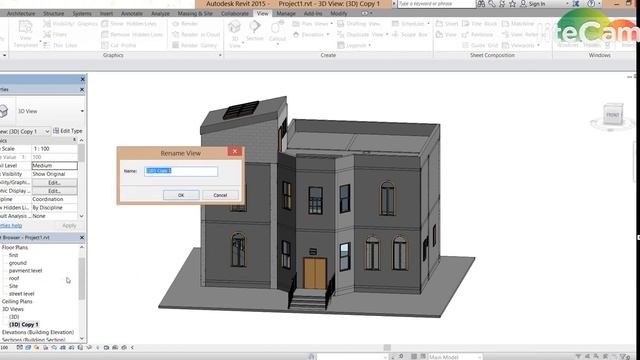Click the 3D View ribbon button

(235, 34)
